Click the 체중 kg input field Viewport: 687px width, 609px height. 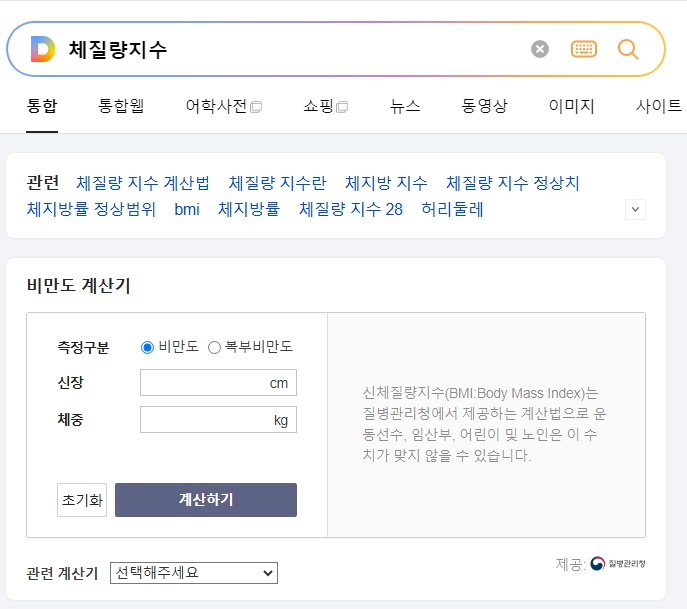(x=218, y=419)
